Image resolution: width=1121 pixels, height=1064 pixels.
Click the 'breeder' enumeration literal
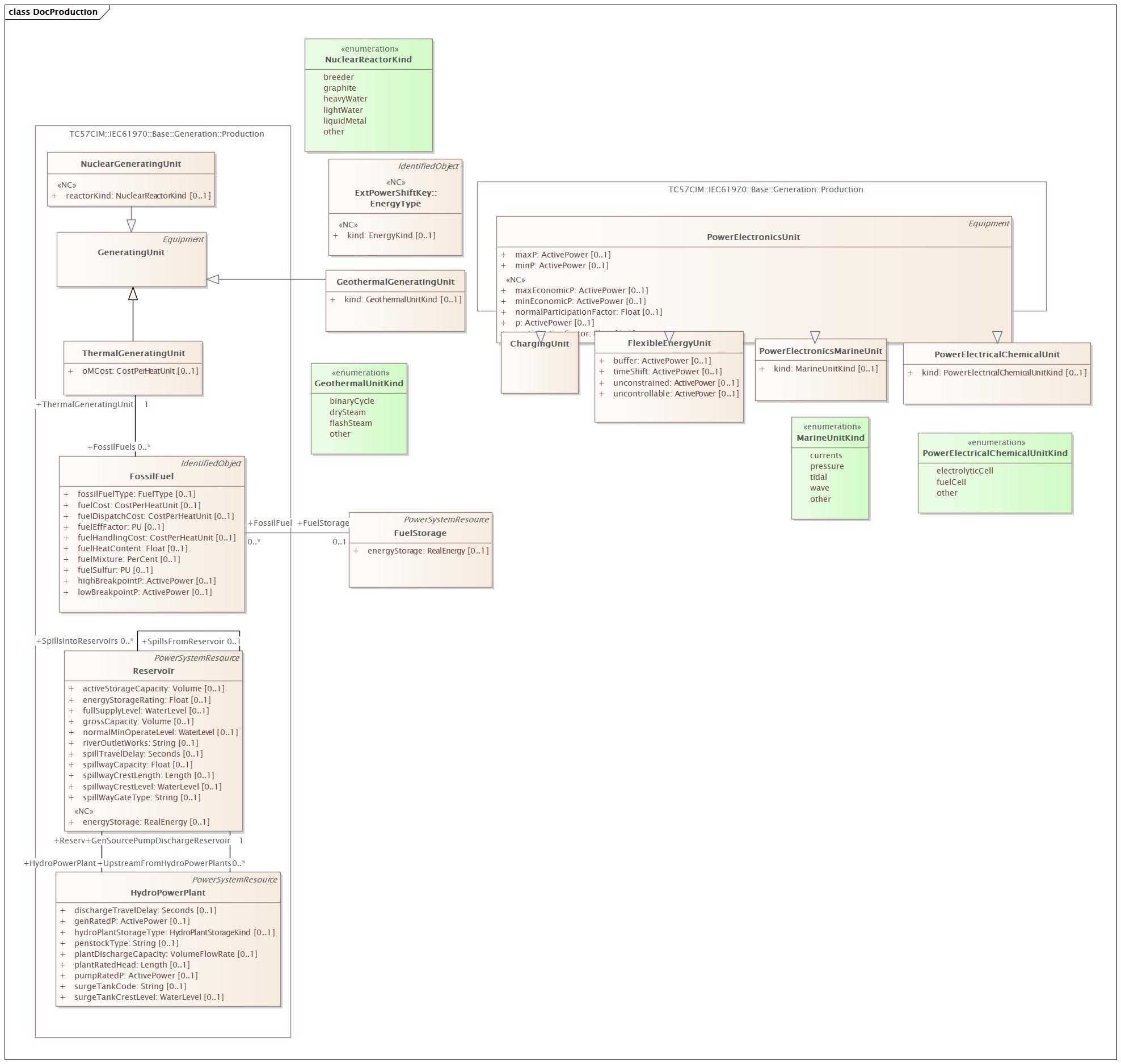click(339, 77)
